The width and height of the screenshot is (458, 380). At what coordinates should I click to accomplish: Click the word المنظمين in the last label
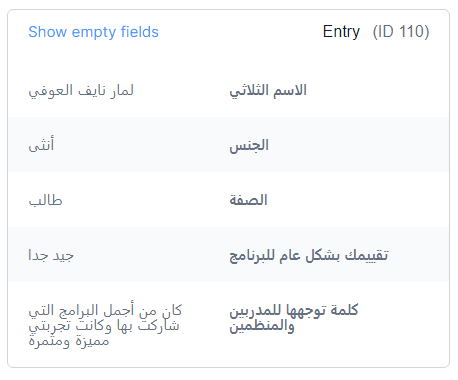(257, 326)
